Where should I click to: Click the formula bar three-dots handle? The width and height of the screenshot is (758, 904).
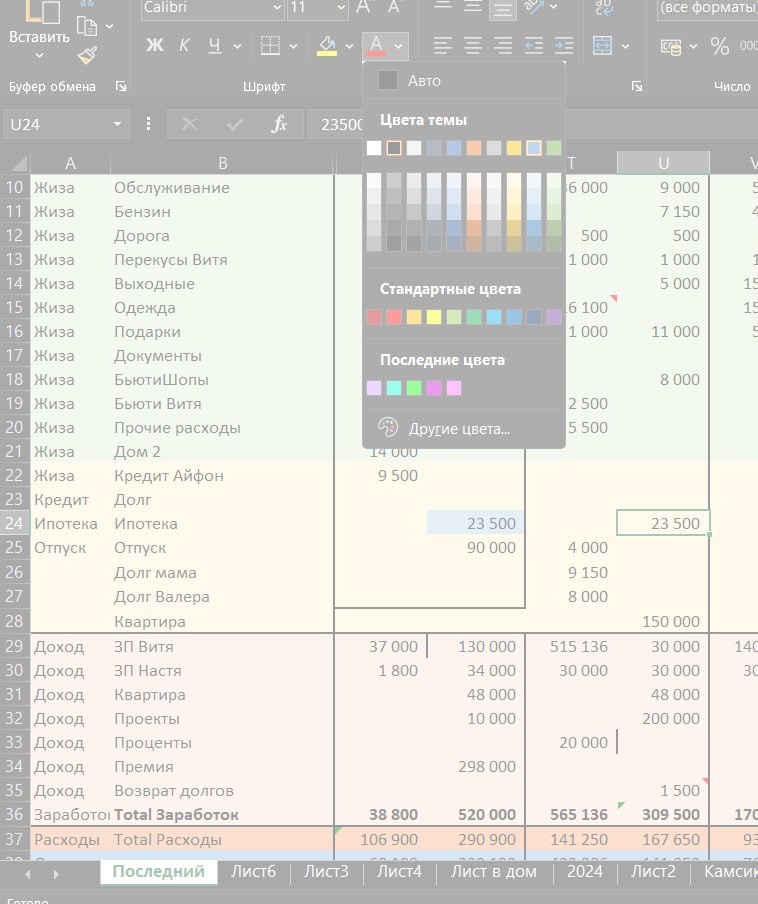tap(148, 124)
